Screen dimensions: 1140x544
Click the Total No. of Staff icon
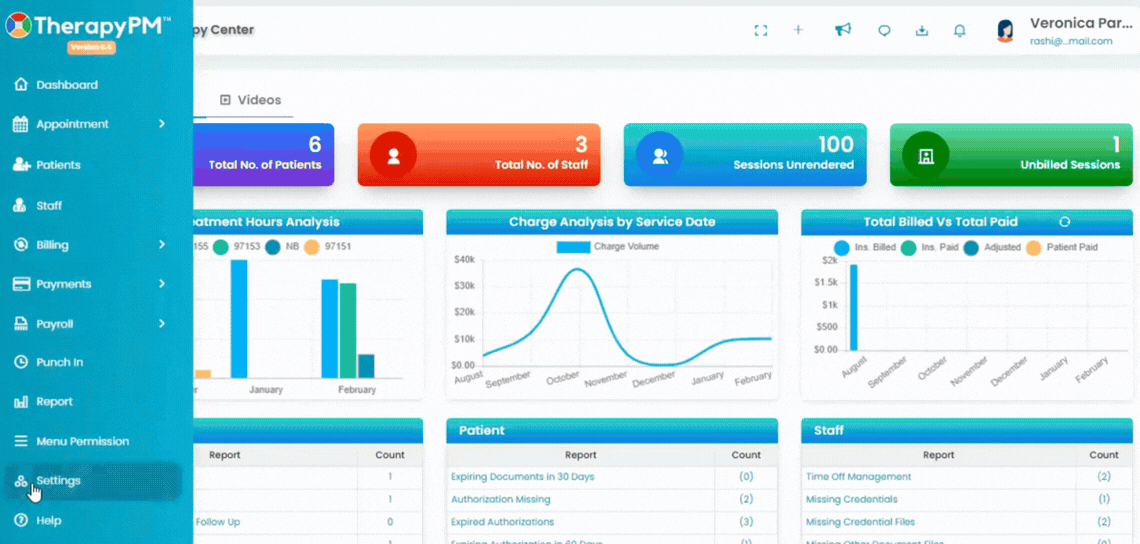pos(393,156)
